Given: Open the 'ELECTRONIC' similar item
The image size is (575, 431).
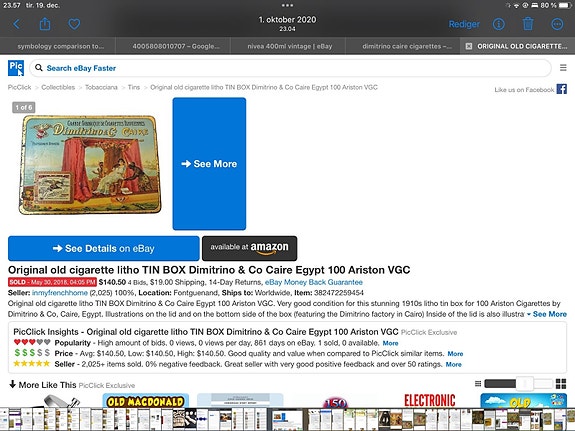Looking at the screenshot, I should coord(429,401).
